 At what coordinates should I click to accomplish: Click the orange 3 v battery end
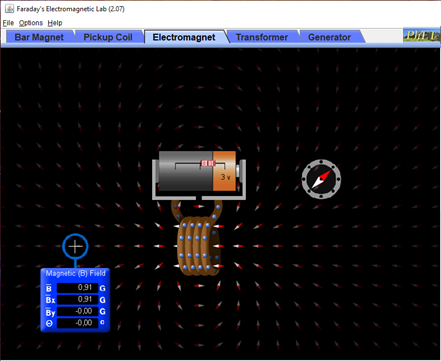[x=224, y=171]
